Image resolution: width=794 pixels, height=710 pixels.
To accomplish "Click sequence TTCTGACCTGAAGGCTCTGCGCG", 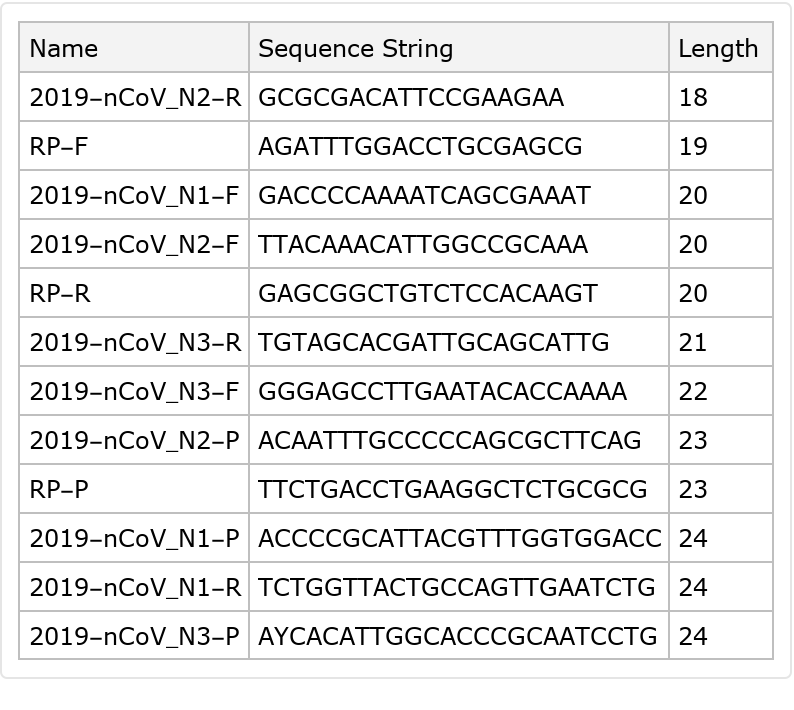I will [452, 490].
